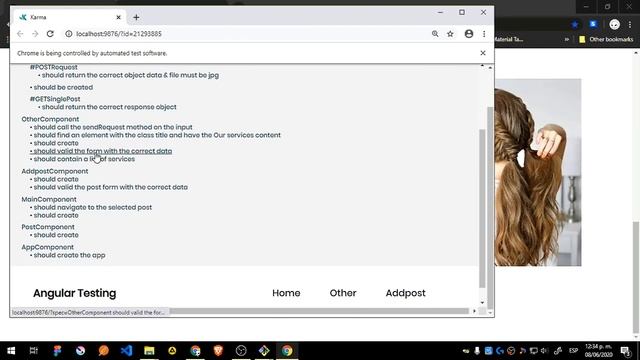The width and height of the screenshot is (640, 360).
Task: Click the blue S extension icon in background window
Action: click(x=593, y=24)
